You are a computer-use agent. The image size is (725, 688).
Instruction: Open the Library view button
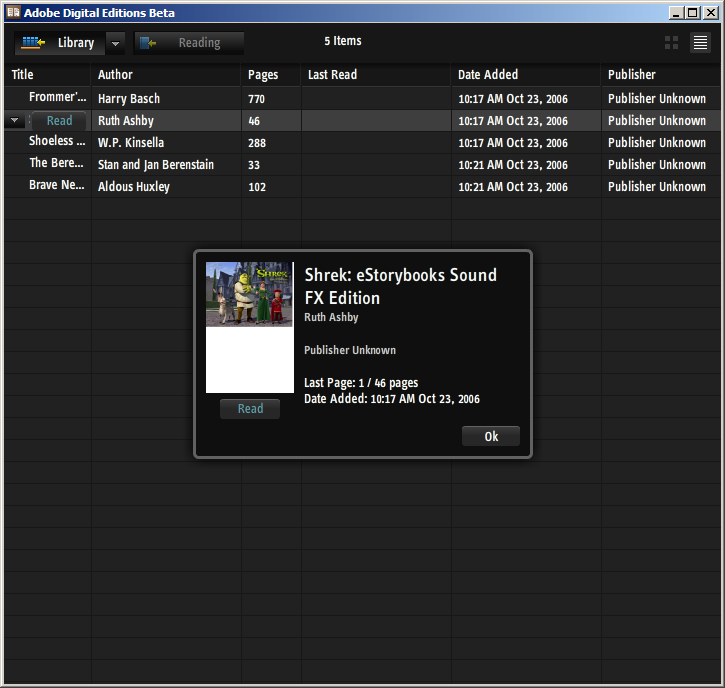coord(60,43)
